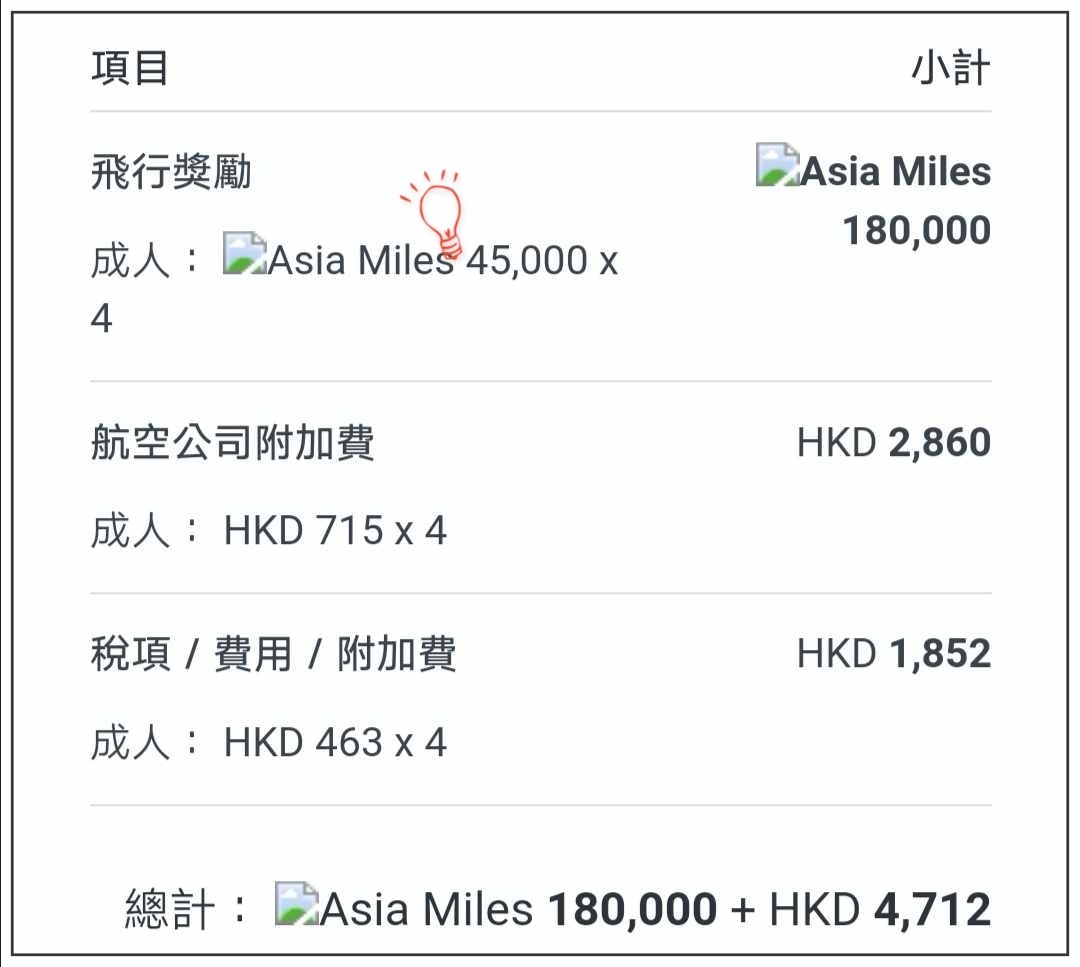
Task: Click the 稅項 / 費用 / 附加費 row title
Action: point(273,654)
